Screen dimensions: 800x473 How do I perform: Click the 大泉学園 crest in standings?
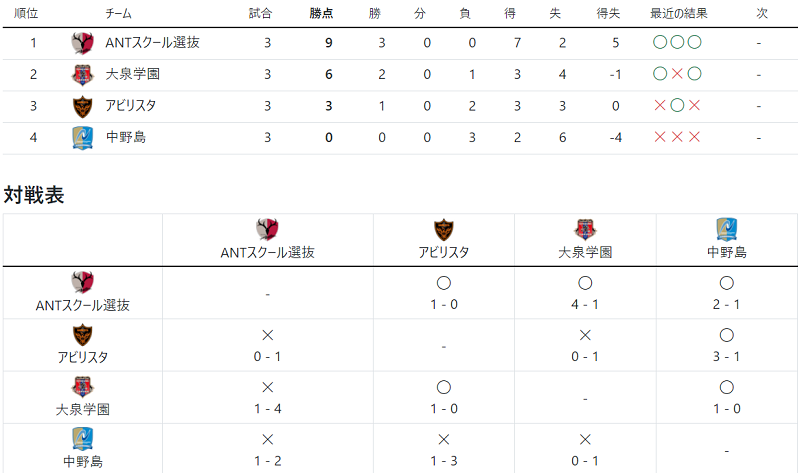82,74
